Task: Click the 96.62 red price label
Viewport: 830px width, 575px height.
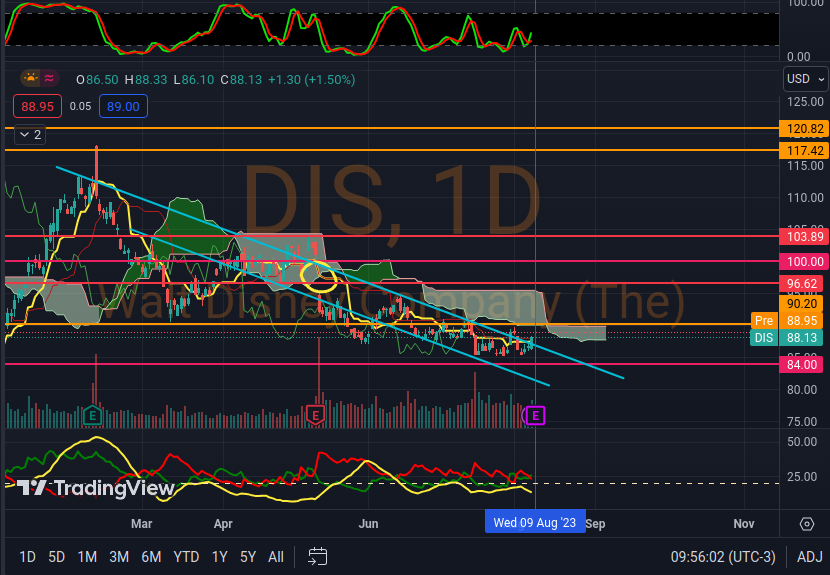Action: pyautogui.click(x=801, y=284)
